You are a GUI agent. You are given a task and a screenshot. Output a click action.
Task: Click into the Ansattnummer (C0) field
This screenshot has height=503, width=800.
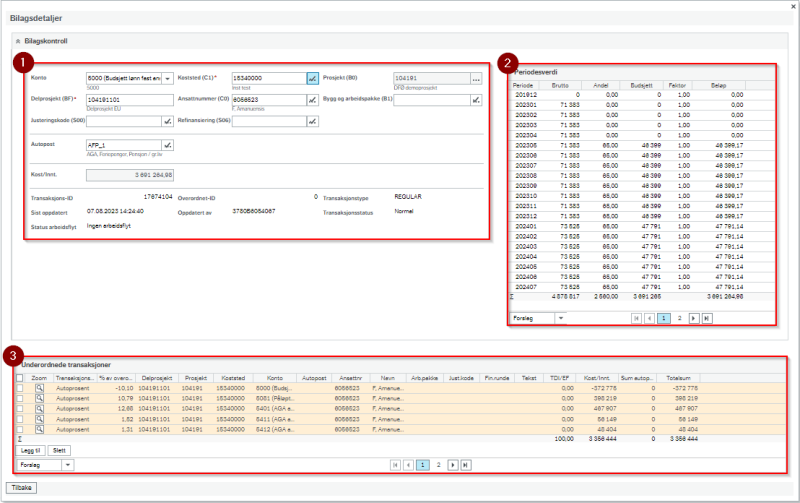pos(269,100)
